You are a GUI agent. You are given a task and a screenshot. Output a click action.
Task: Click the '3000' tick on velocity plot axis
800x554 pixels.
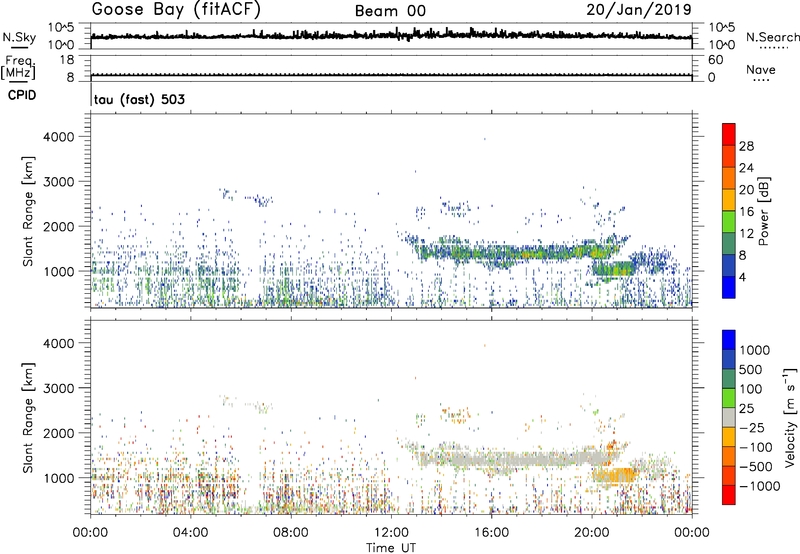tap(58, 388)
